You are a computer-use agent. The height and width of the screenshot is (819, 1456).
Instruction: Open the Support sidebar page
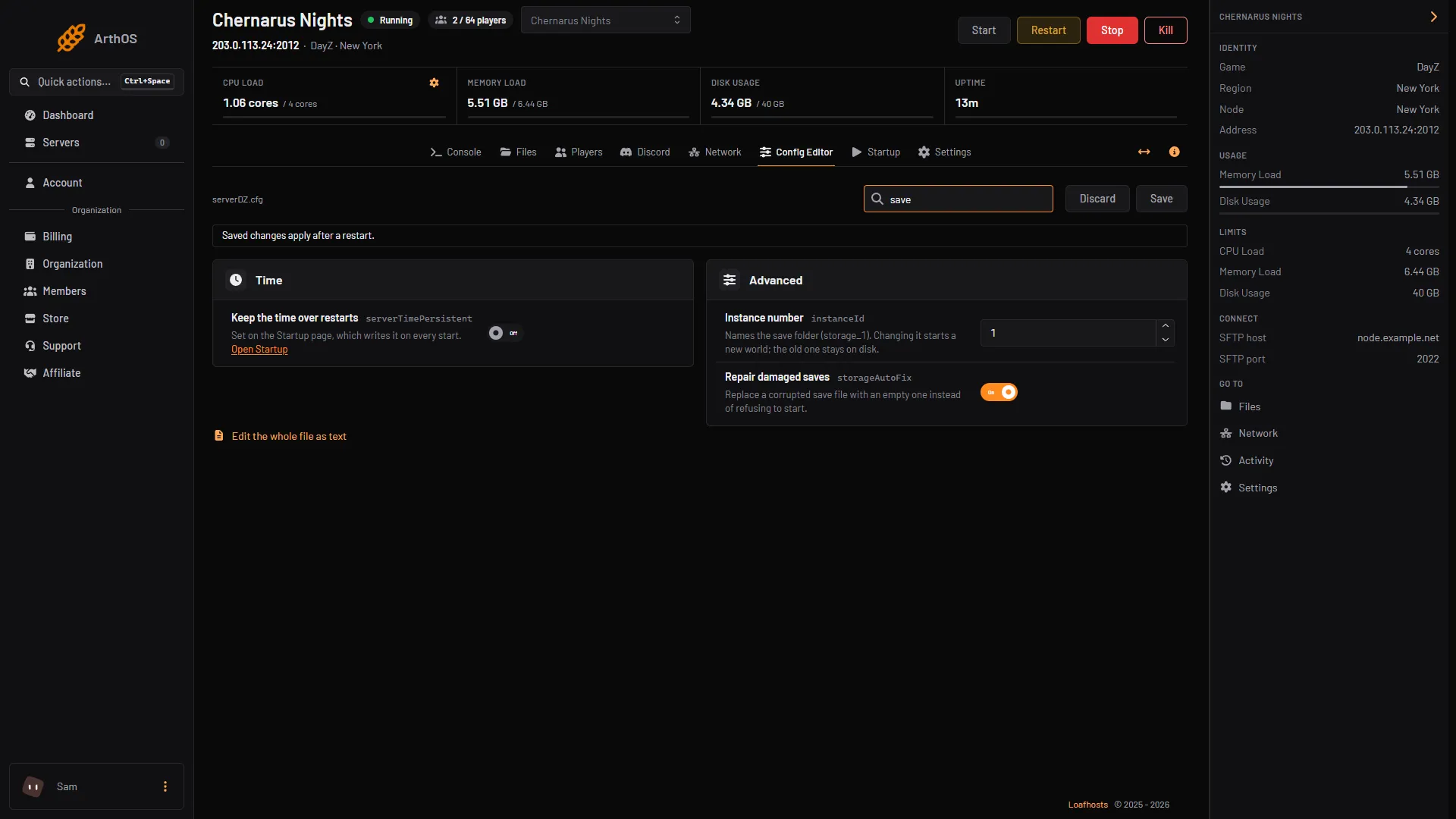96,346
